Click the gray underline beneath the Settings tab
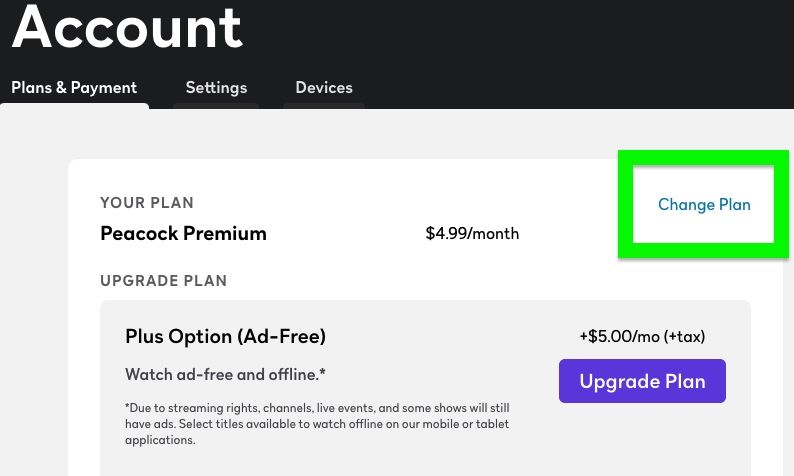 [216, 105]
